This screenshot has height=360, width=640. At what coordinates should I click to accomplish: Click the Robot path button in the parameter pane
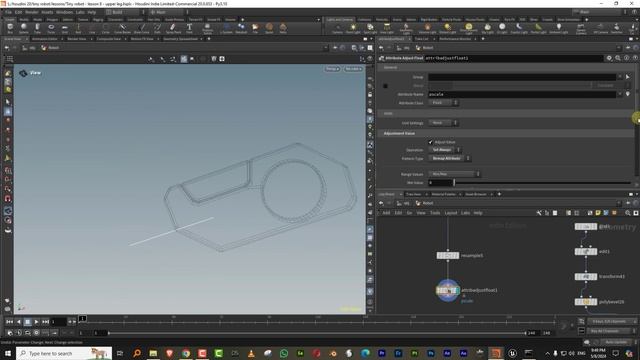click(x=424, y=48)
